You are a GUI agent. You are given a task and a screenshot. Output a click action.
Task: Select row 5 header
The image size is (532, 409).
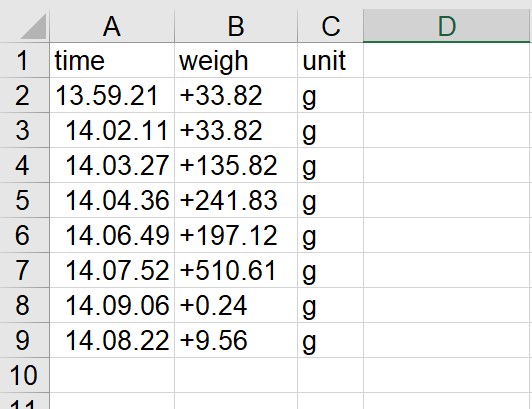(x=24, y=200)
